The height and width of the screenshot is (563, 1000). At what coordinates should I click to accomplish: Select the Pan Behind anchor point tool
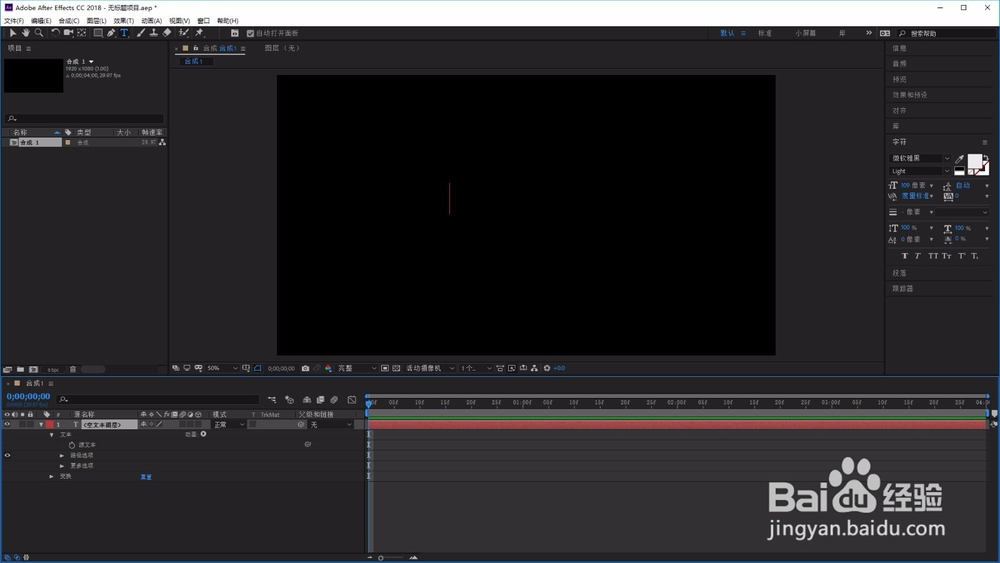[82, 33]
